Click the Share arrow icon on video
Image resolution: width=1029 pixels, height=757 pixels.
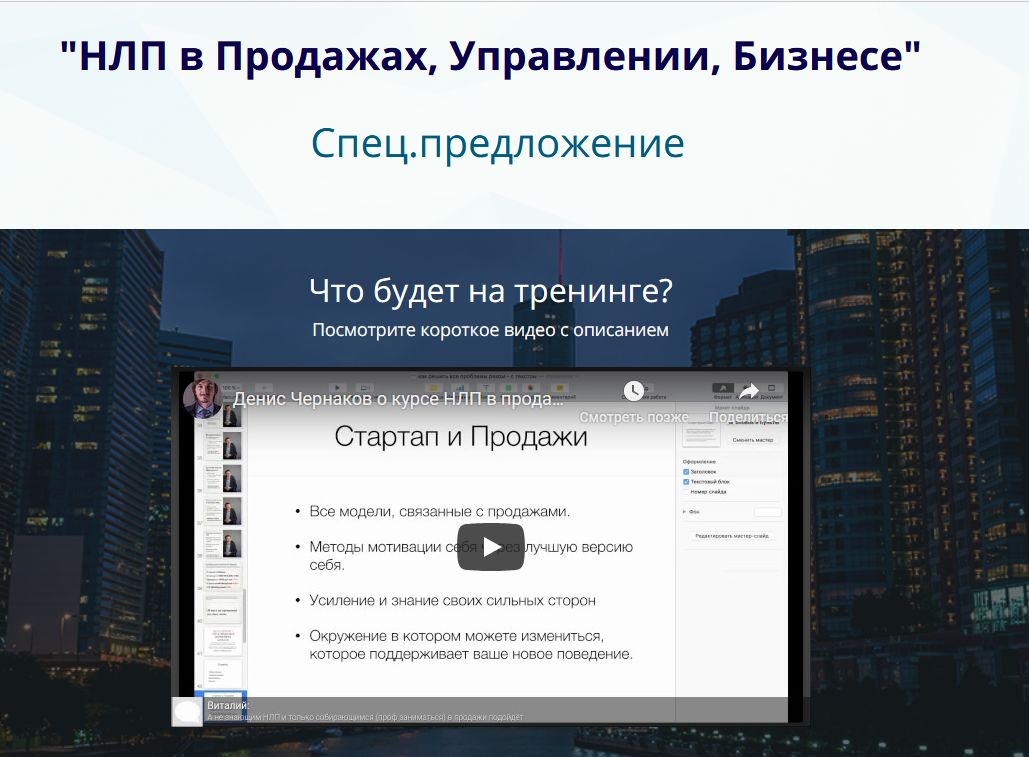tap(748, 391)
